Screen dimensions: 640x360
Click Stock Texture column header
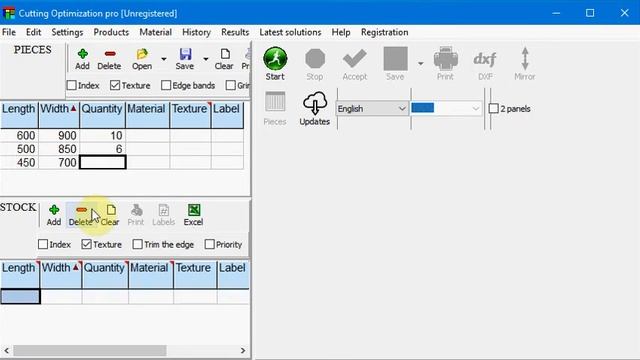pyautogui.click(x=195, y=274)
